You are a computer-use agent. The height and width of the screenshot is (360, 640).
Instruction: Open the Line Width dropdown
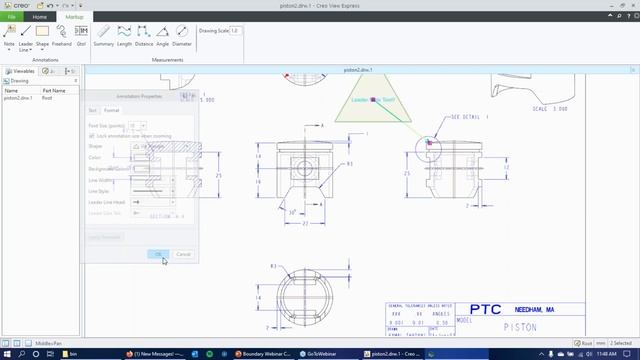(x=173, y=180)
